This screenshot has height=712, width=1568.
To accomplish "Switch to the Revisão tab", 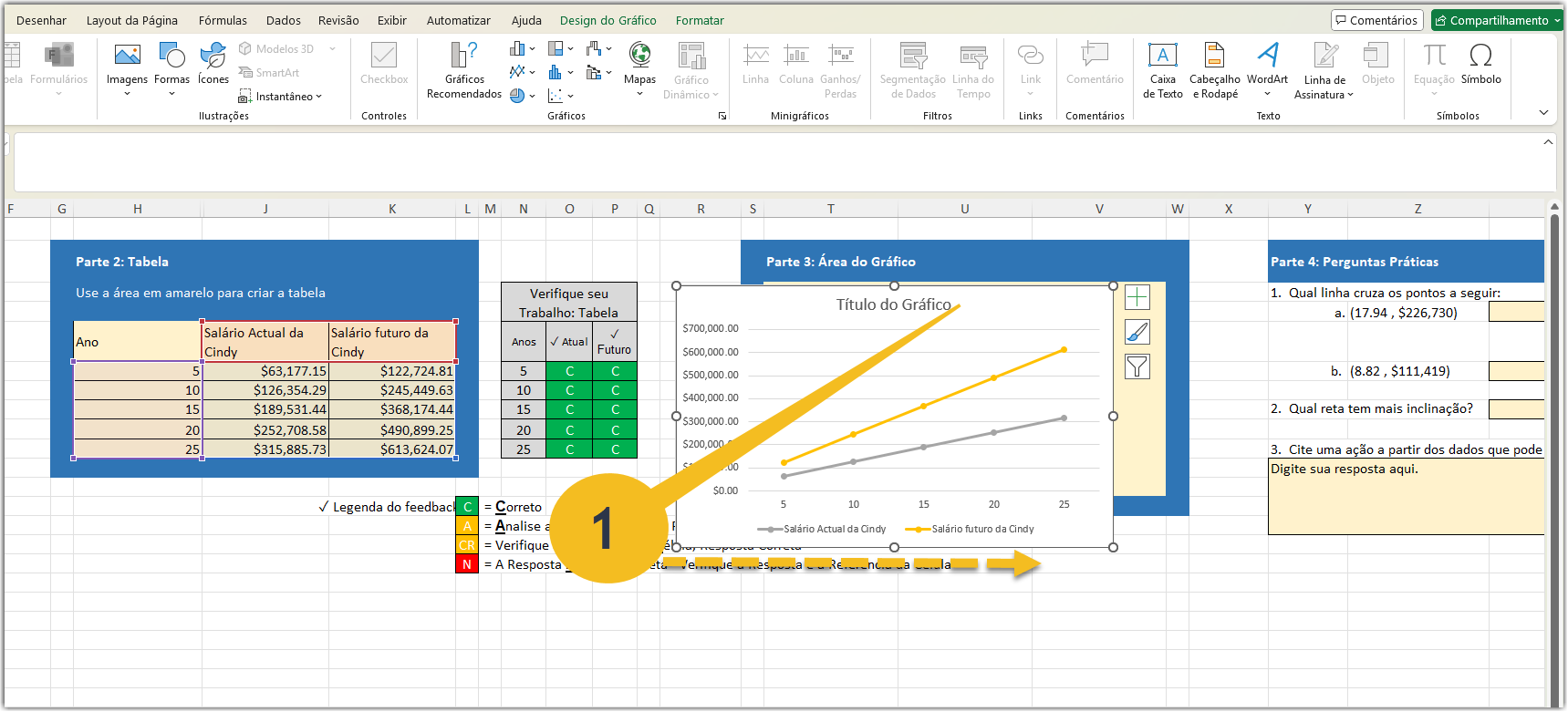I will pyautogui.click(x=338, y=20).
